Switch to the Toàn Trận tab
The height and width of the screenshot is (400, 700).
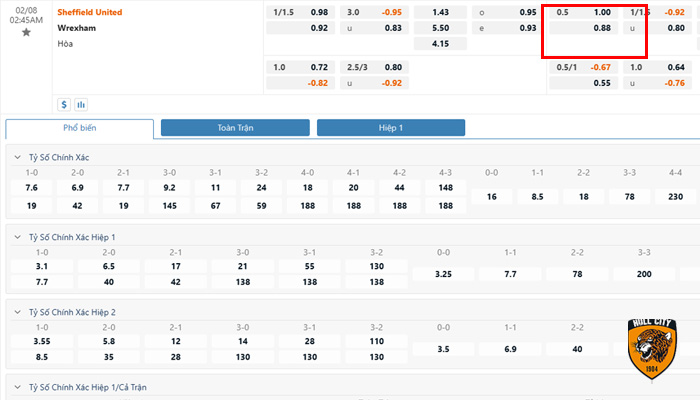pyautogui.click(x=234, y=128)
